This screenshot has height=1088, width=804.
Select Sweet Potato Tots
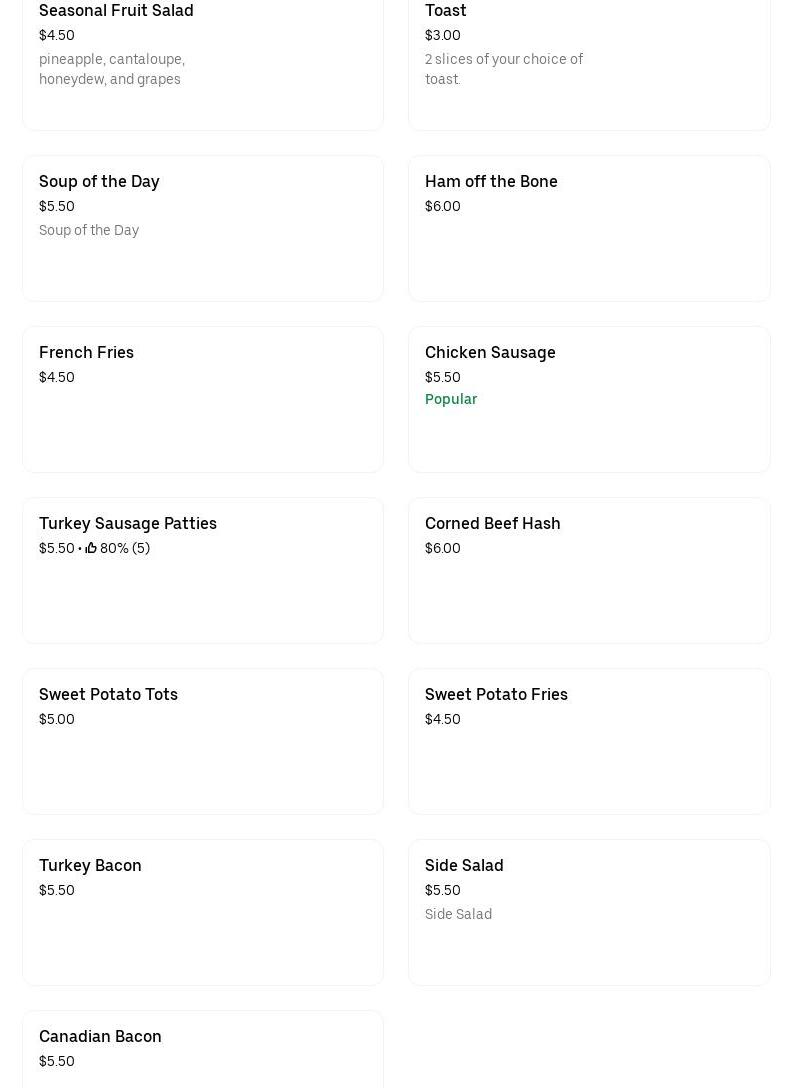click(108, 694)
